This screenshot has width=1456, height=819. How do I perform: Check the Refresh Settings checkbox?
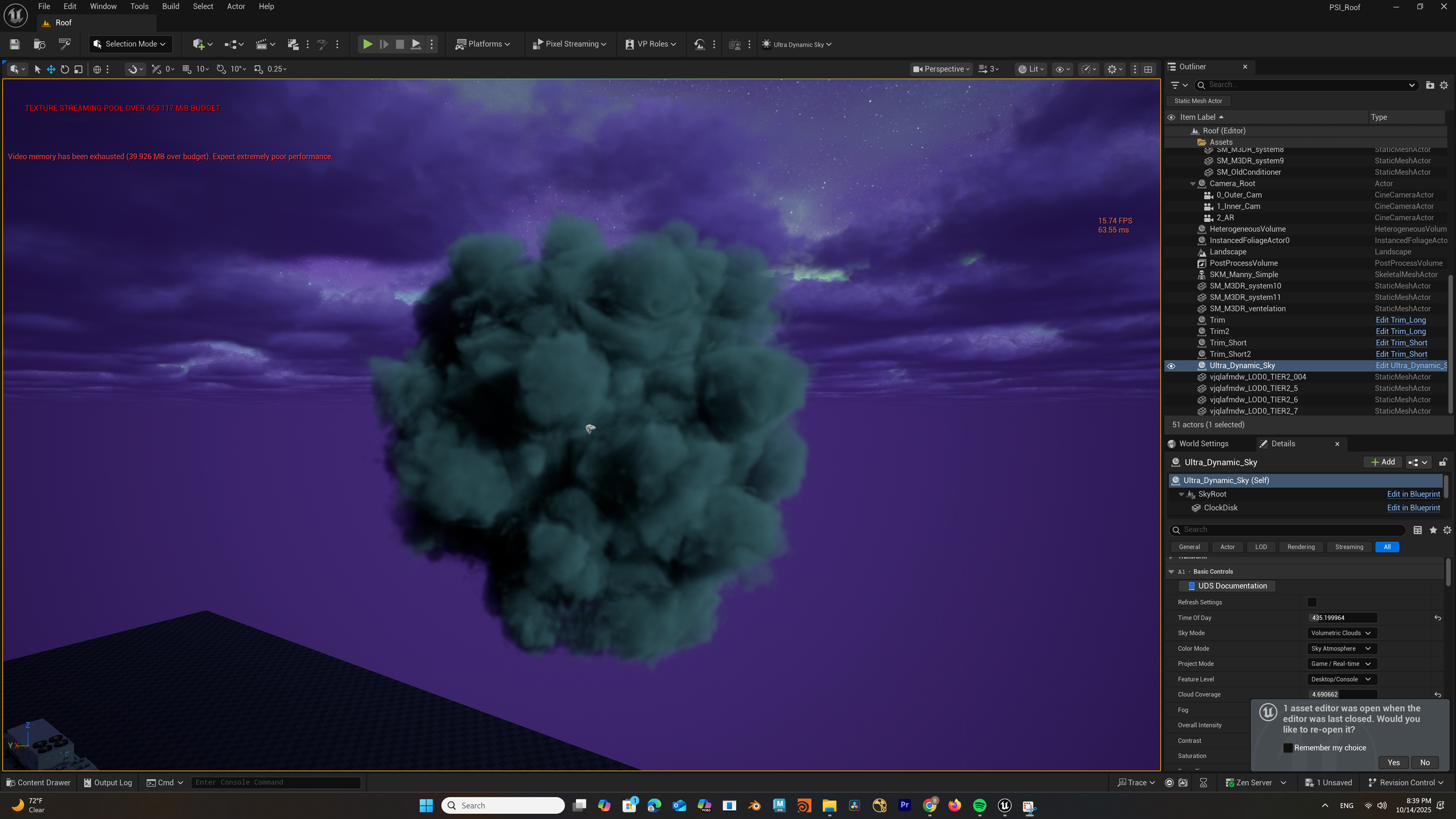[x=1312, y=602]
